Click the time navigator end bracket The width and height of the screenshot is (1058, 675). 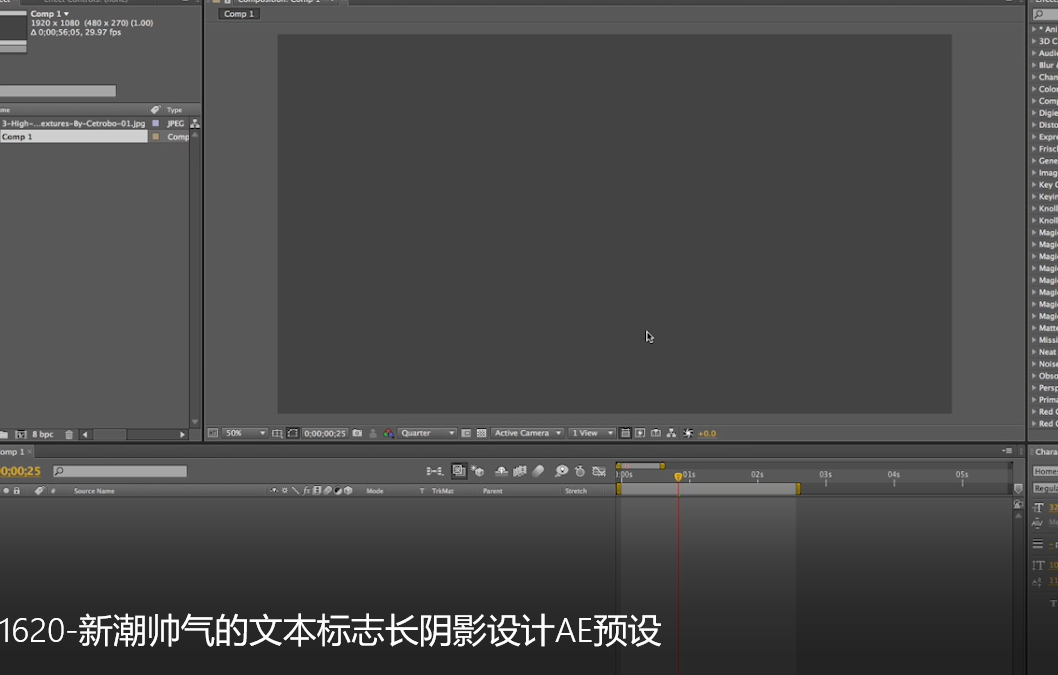tap(663, 466)
